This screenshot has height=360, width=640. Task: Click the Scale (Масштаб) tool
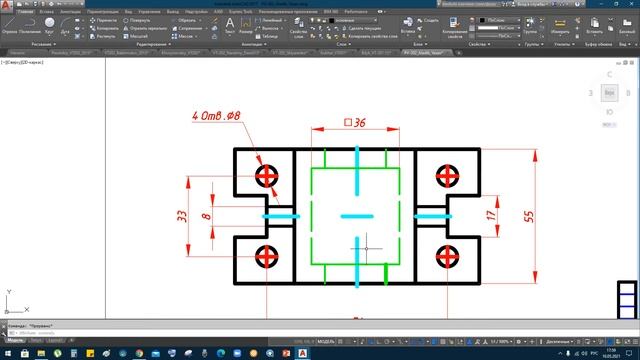[x=136, y=36]
